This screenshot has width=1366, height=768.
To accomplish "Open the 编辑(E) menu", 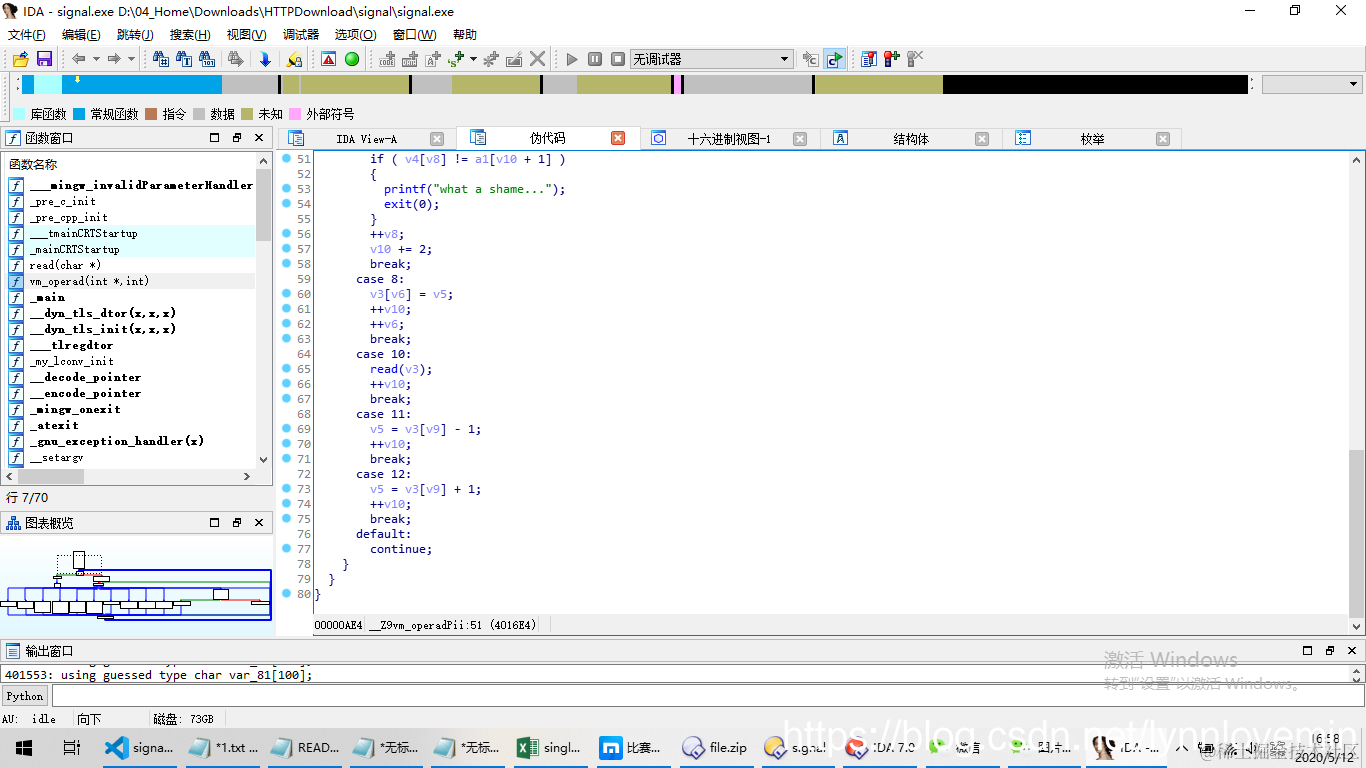I will pos(81,34).
